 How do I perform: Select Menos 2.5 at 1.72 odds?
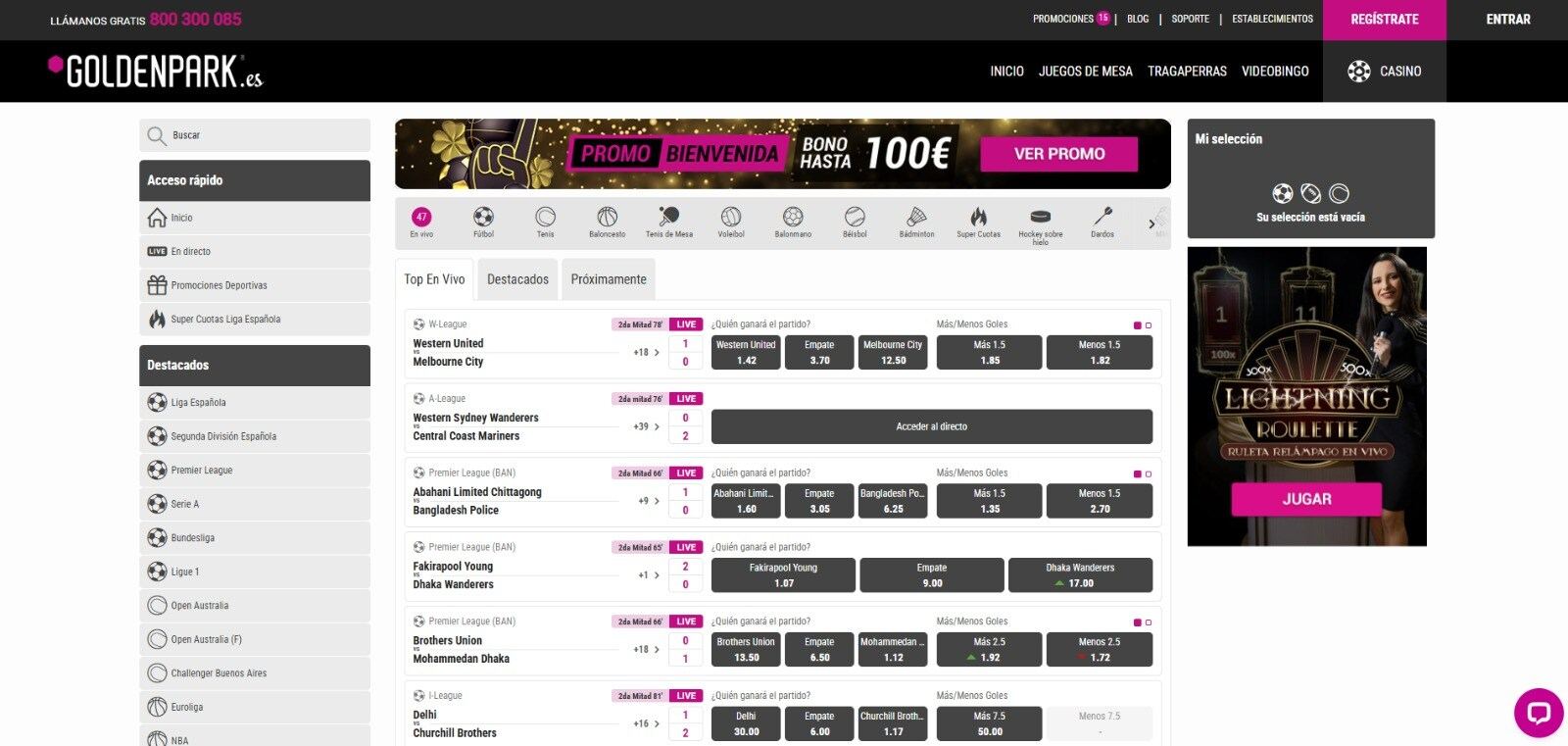point(1100,650)
